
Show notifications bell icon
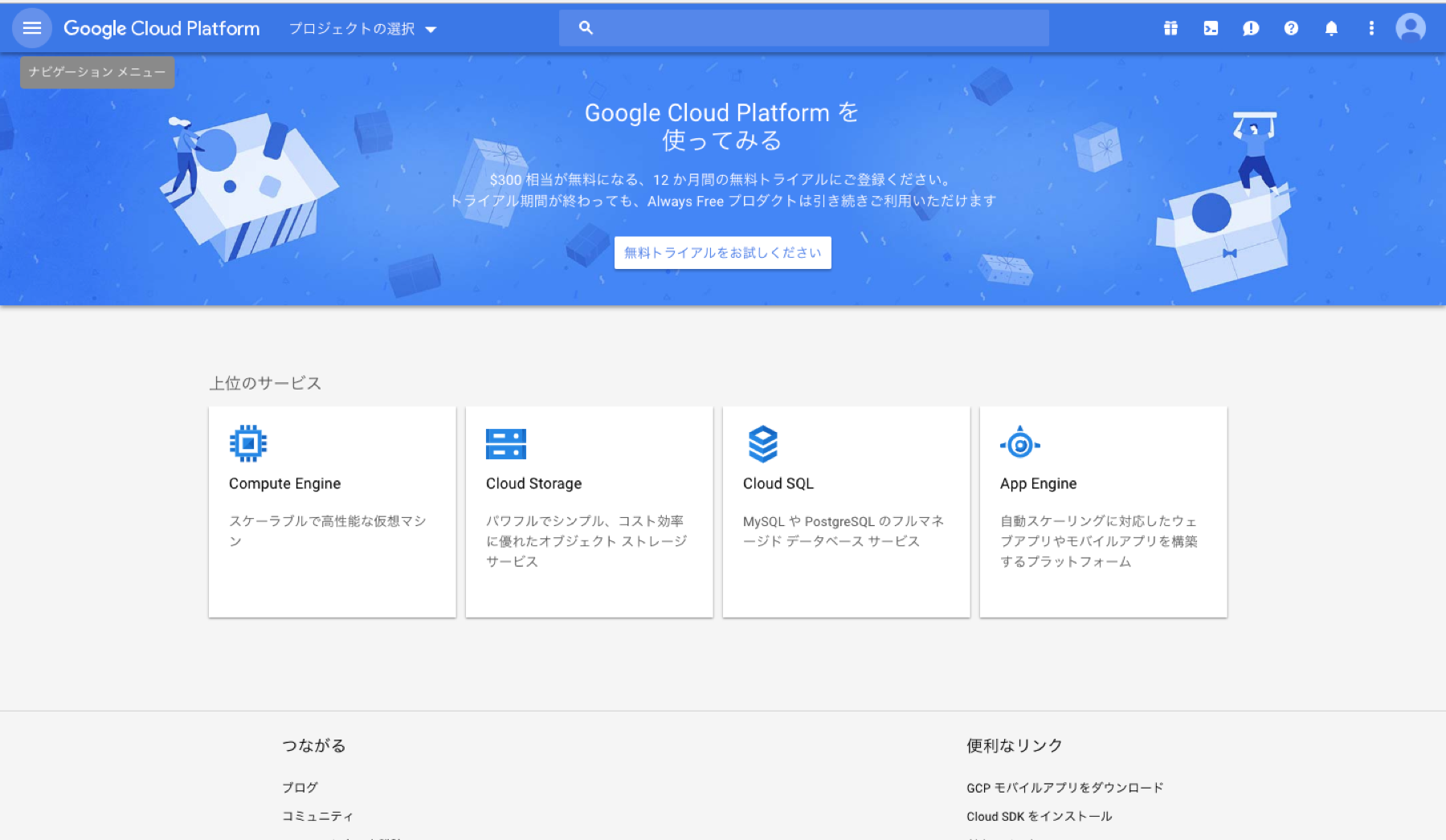tap(1331, 28)
